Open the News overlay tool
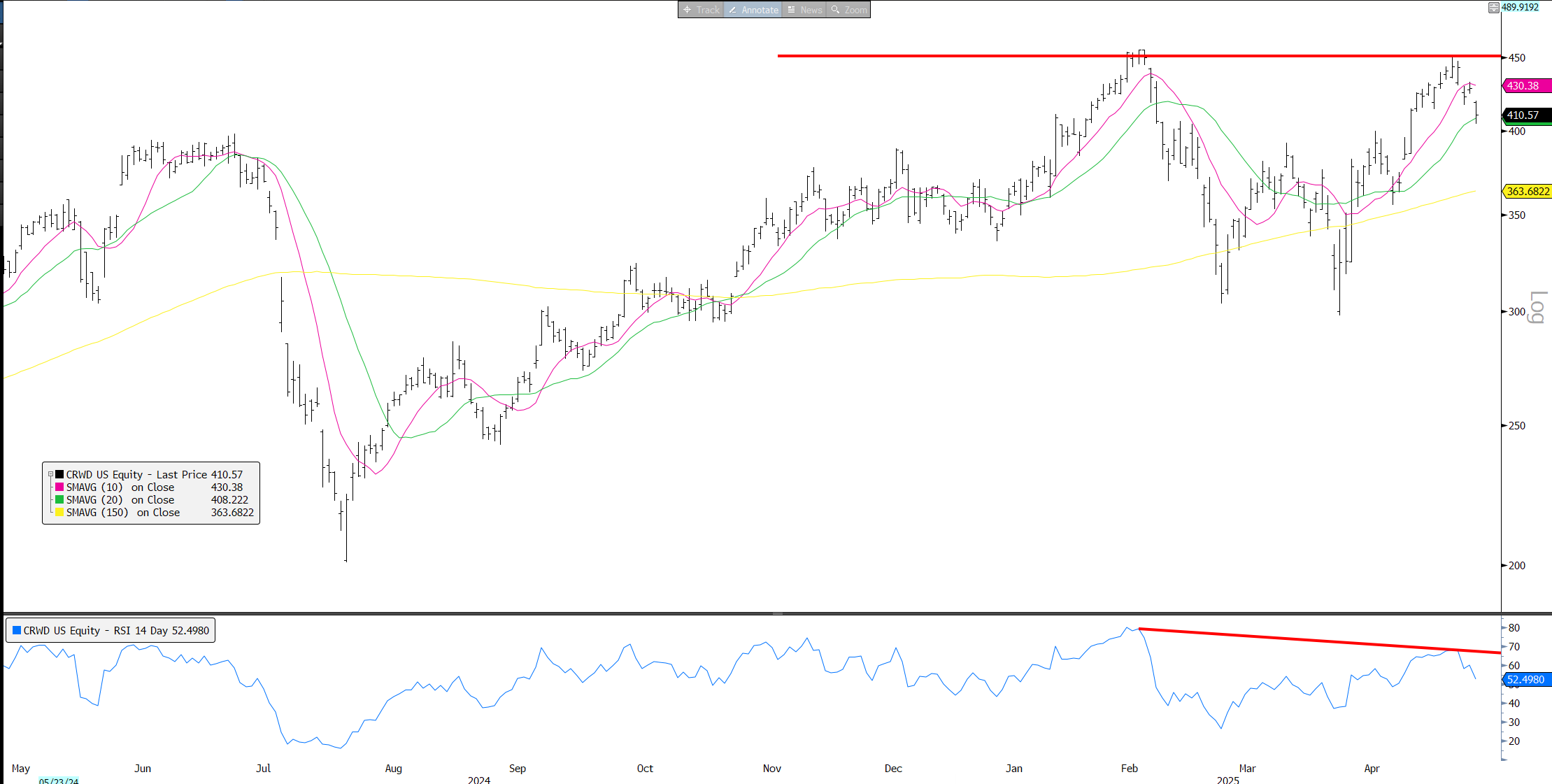1552x784 pixels. coord(804,10)
